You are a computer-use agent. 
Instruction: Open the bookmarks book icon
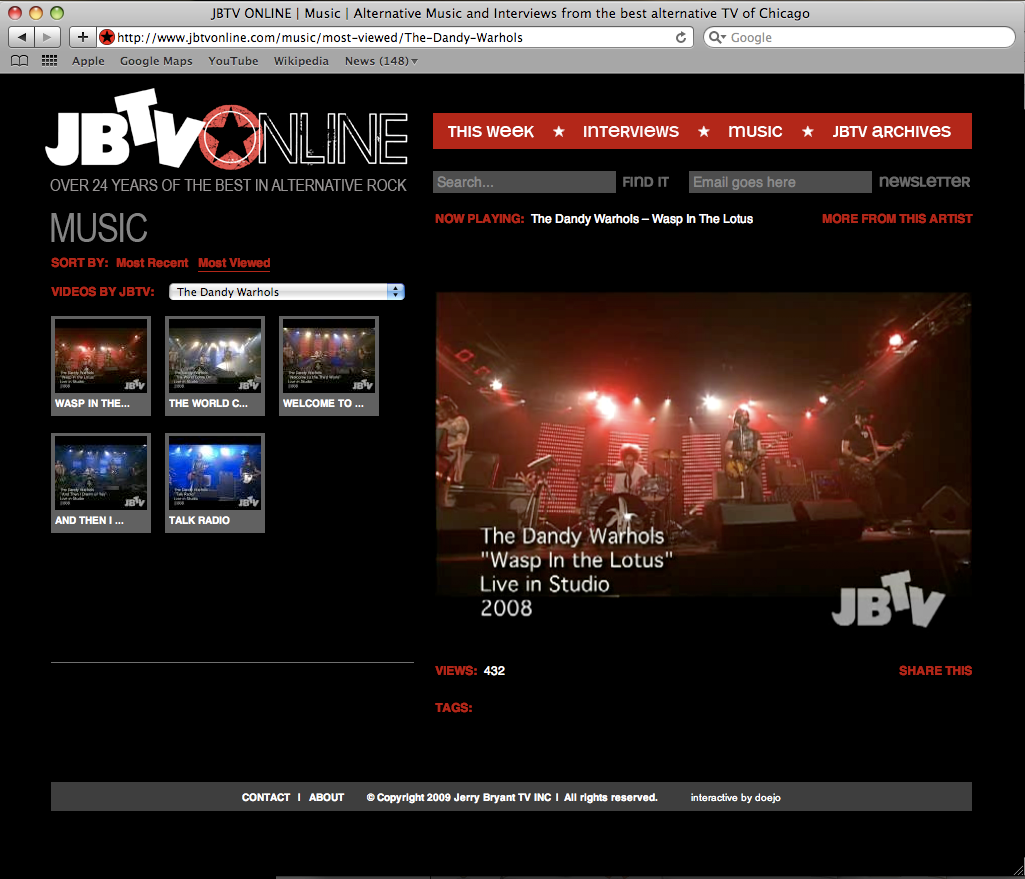click(20, 61)
